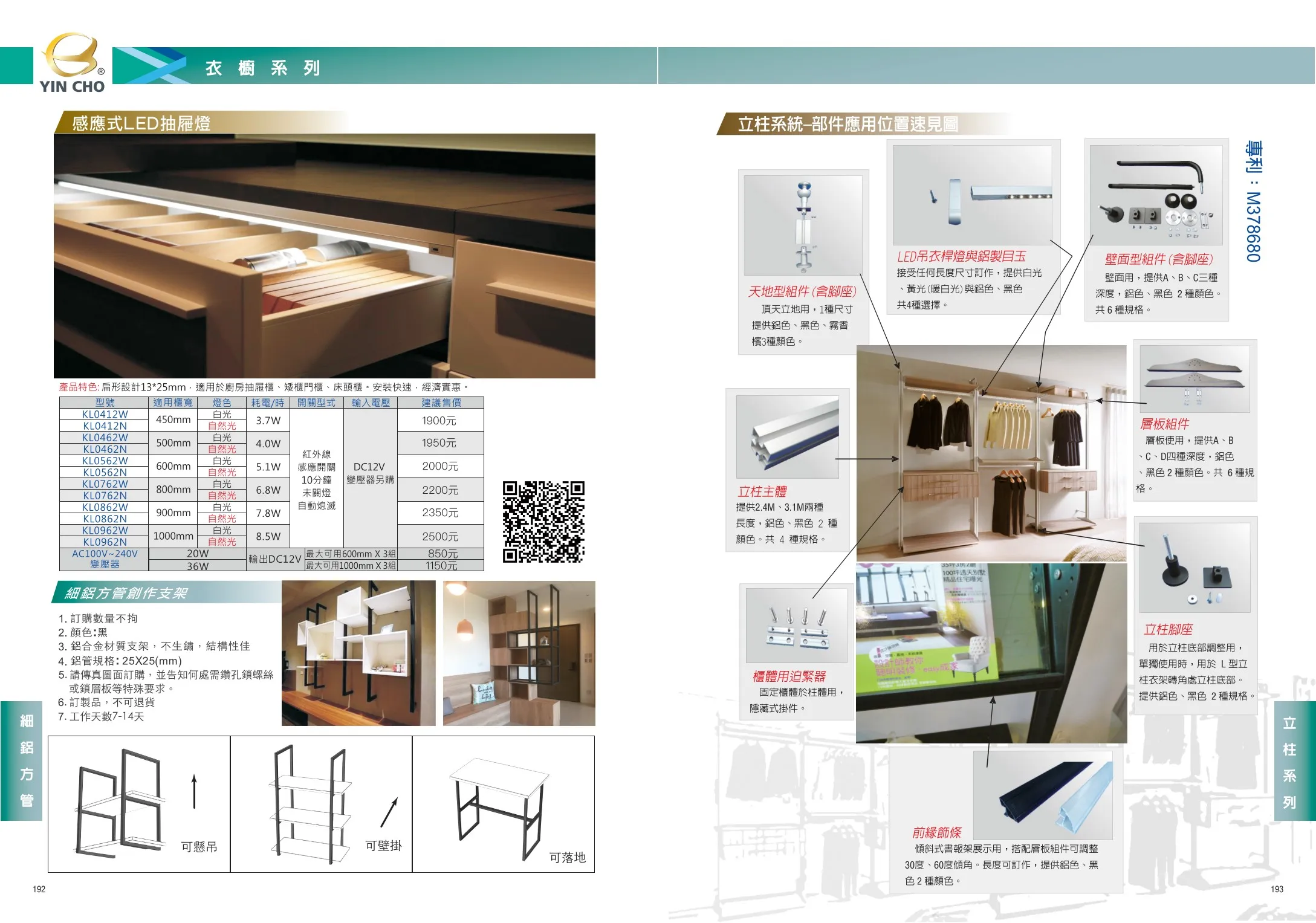Click the 層板組件 label

tap(1164, 424)
